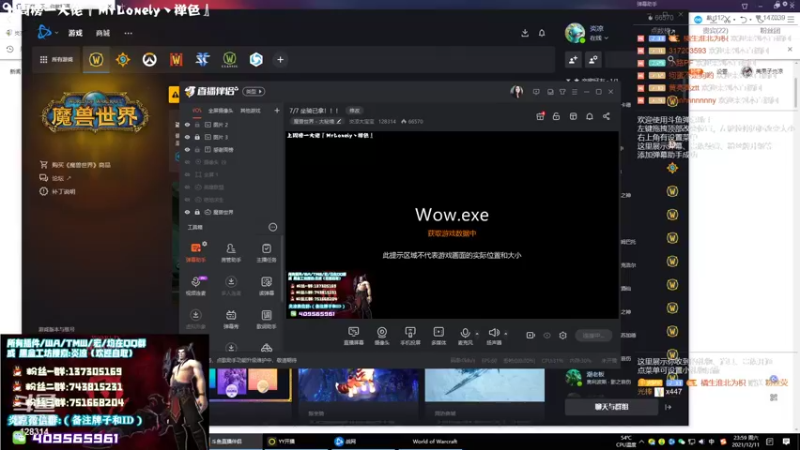Viewport: 800px width, 450px height.
Task: Open YY item in Windows taskbar
Action: click(282, 441)
